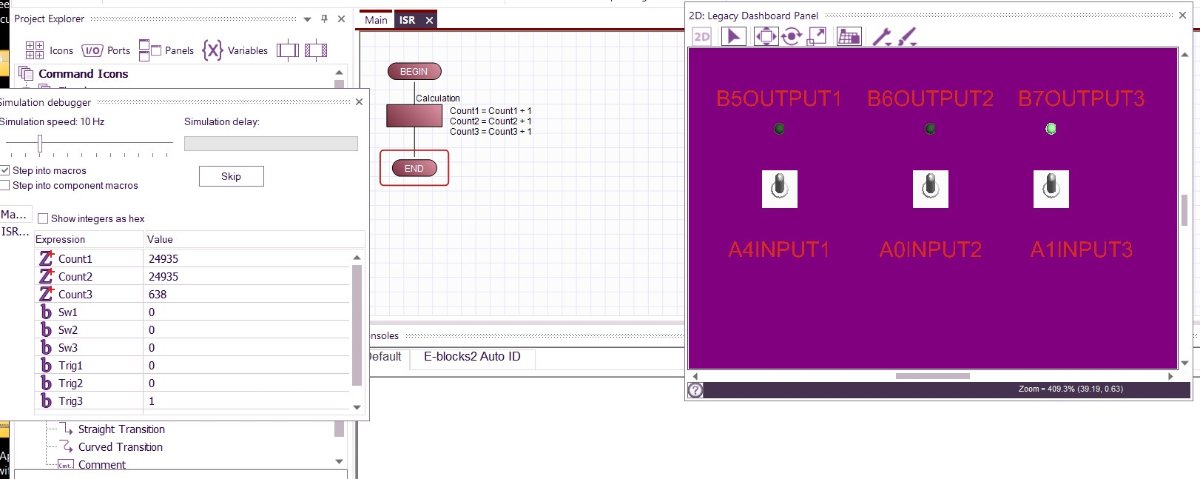Open Project Explorer window options dropdown arrow
This screenshot has width=1200, height=479.
308,18
